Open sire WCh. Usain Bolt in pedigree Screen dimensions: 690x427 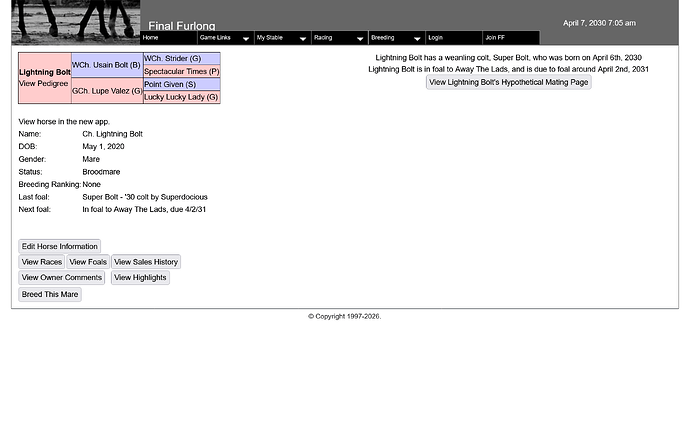(106, 65)
